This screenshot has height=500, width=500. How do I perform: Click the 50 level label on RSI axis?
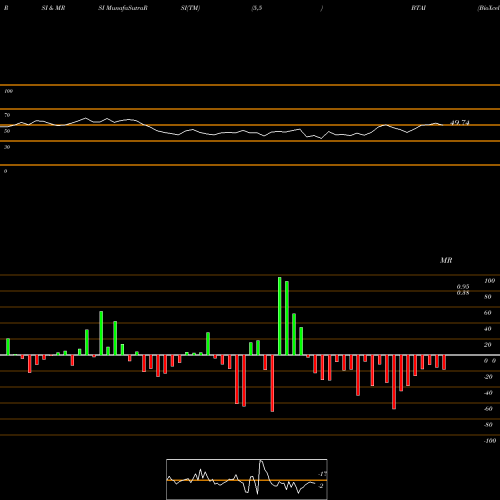(x=7, y=131)
